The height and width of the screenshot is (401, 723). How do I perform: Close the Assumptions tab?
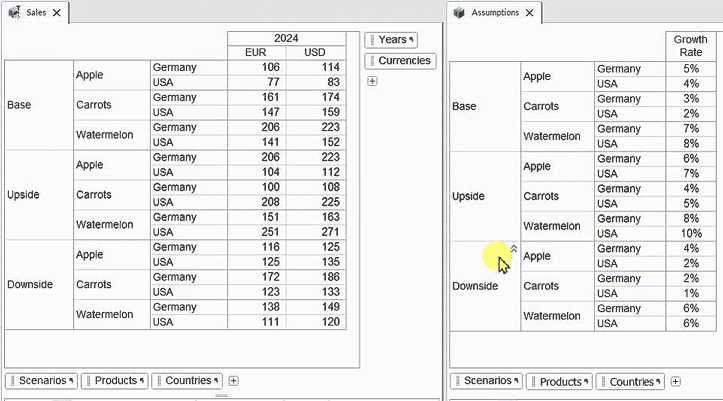click(530, 13)
